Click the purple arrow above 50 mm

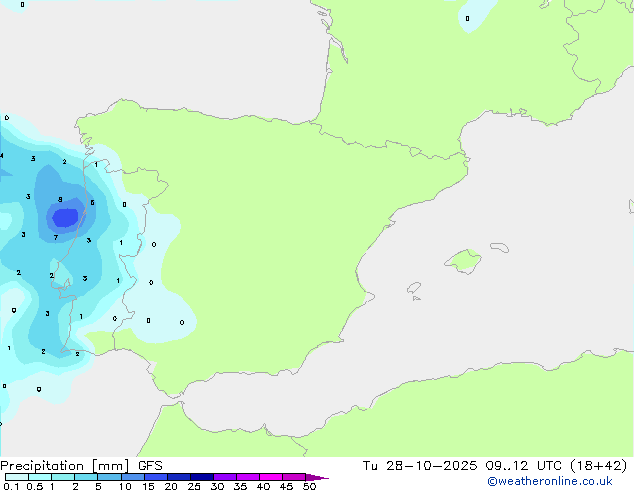[x=317, y=477]
